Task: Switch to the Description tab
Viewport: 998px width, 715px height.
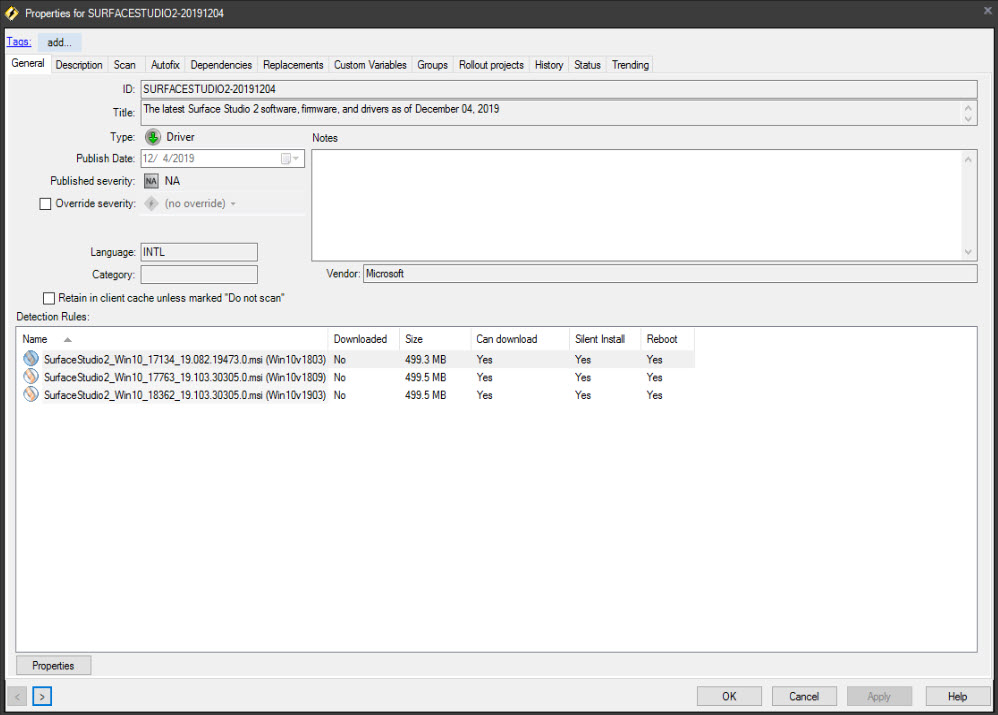Action: [x=78, y=64]
